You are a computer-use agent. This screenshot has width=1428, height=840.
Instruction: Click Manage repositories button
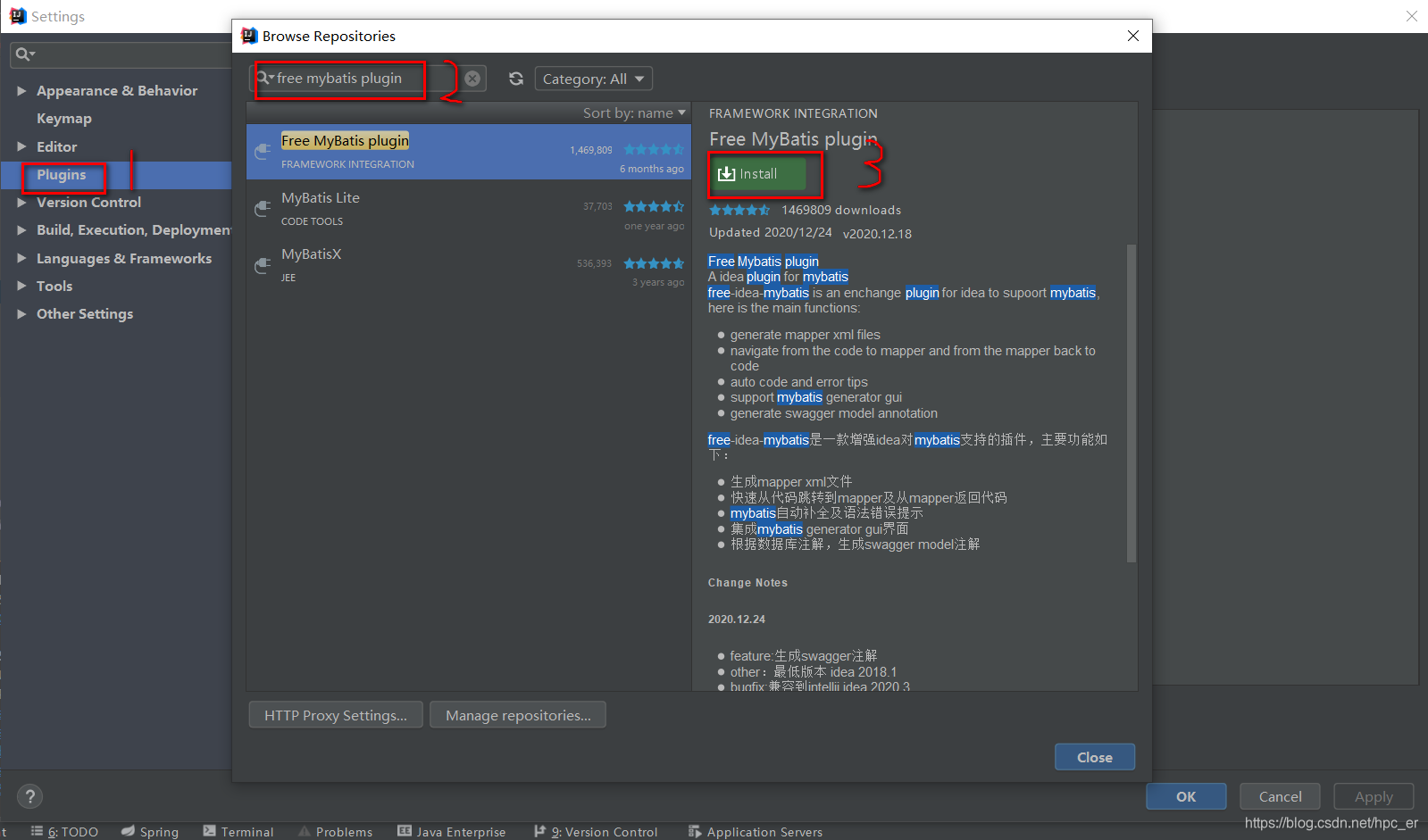(x=518, y=715)
